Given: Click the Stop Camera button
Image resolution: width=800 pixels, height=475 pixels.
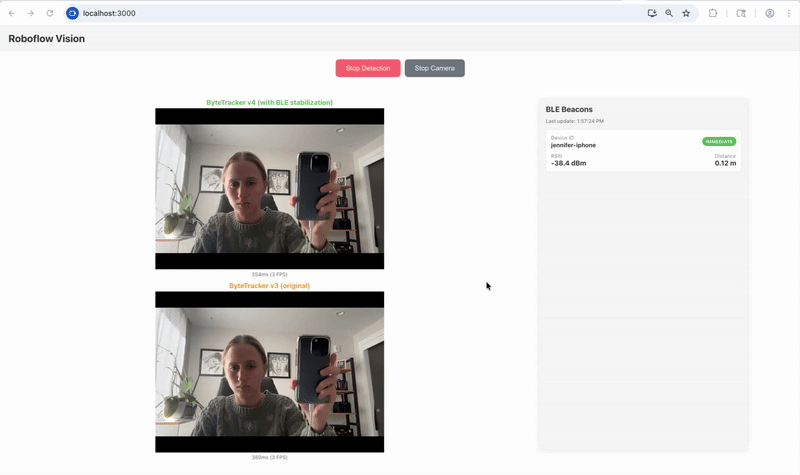Looking at the screenshot, I should click(435, 68).
